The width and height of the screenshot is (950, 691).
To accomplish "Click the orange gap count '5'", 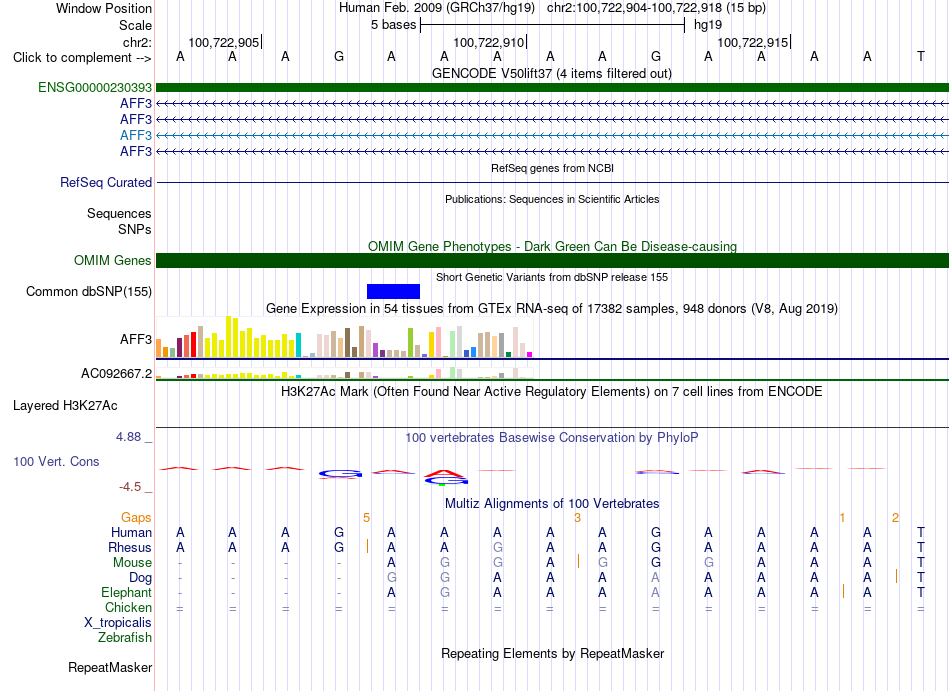I will click(x=367, y=518).
